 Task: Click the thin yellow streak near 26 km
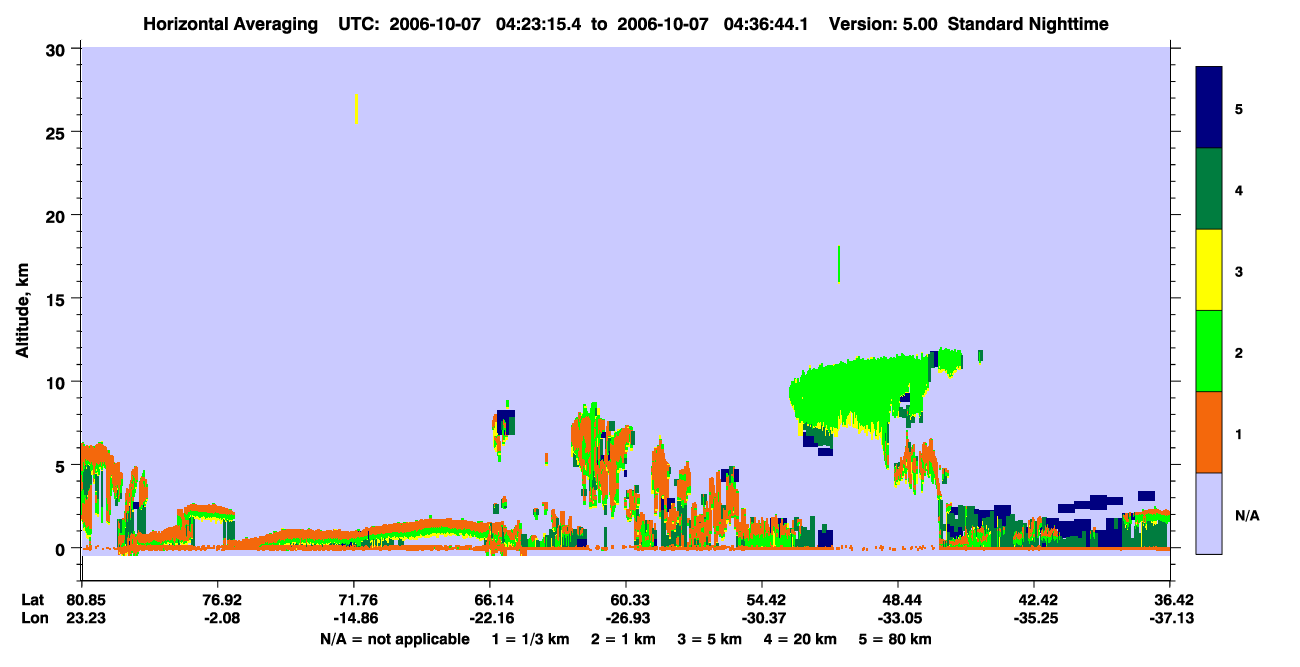tap(356, 108)
